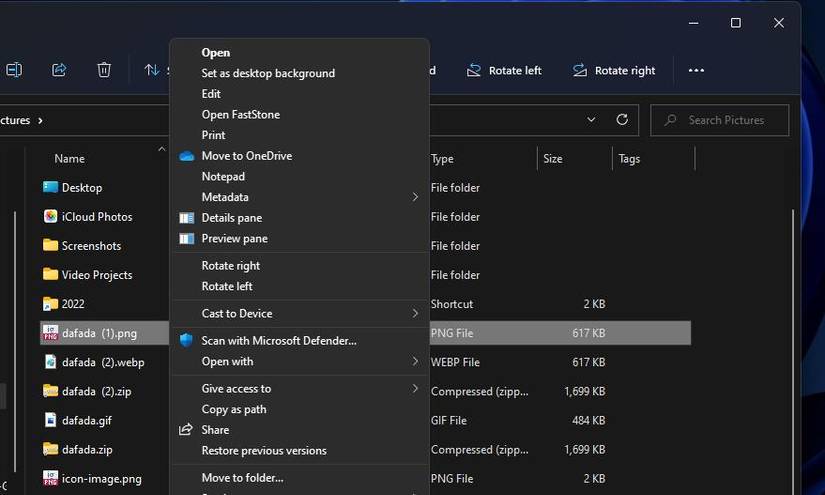Click the GIF File type cell
This screenshot has height=495, width=825.
tap(448, 420)
